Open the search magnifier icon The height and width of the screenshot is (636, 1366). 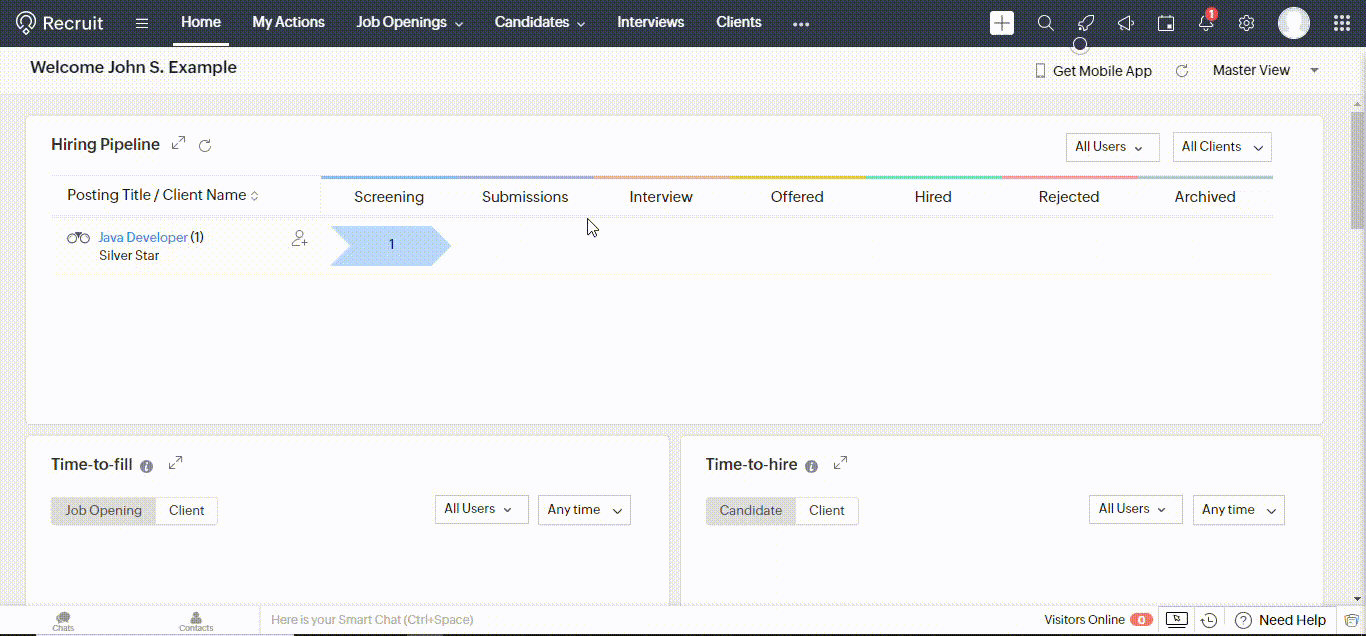[1045, 23]
